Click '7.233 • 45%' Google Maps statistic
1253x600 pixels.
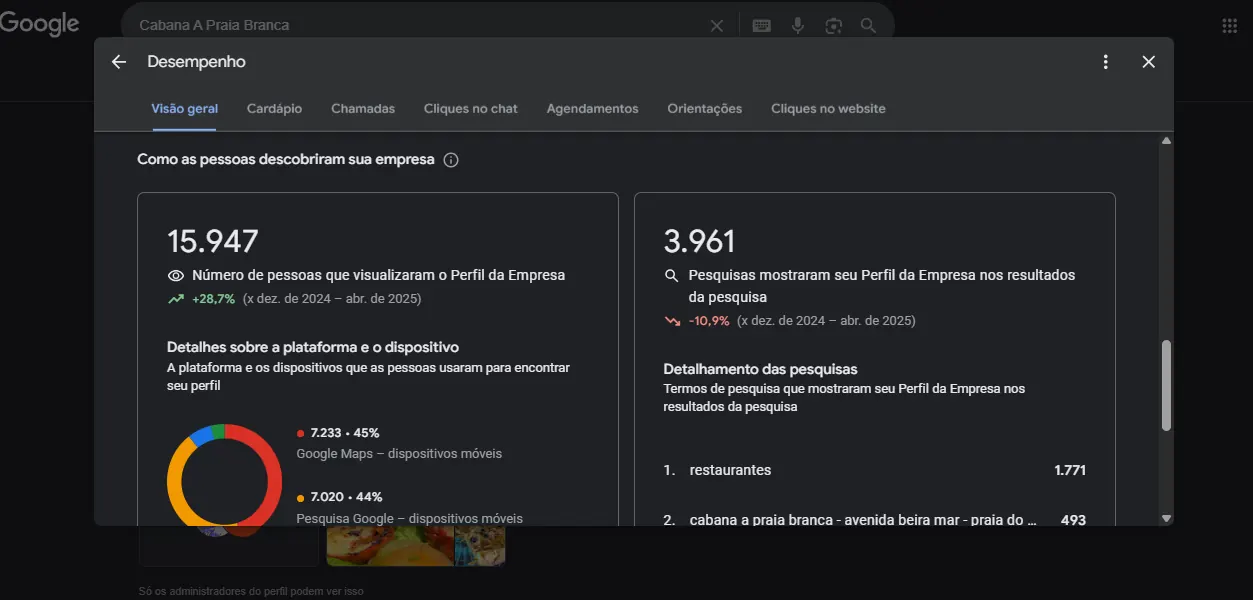point(345,433)
